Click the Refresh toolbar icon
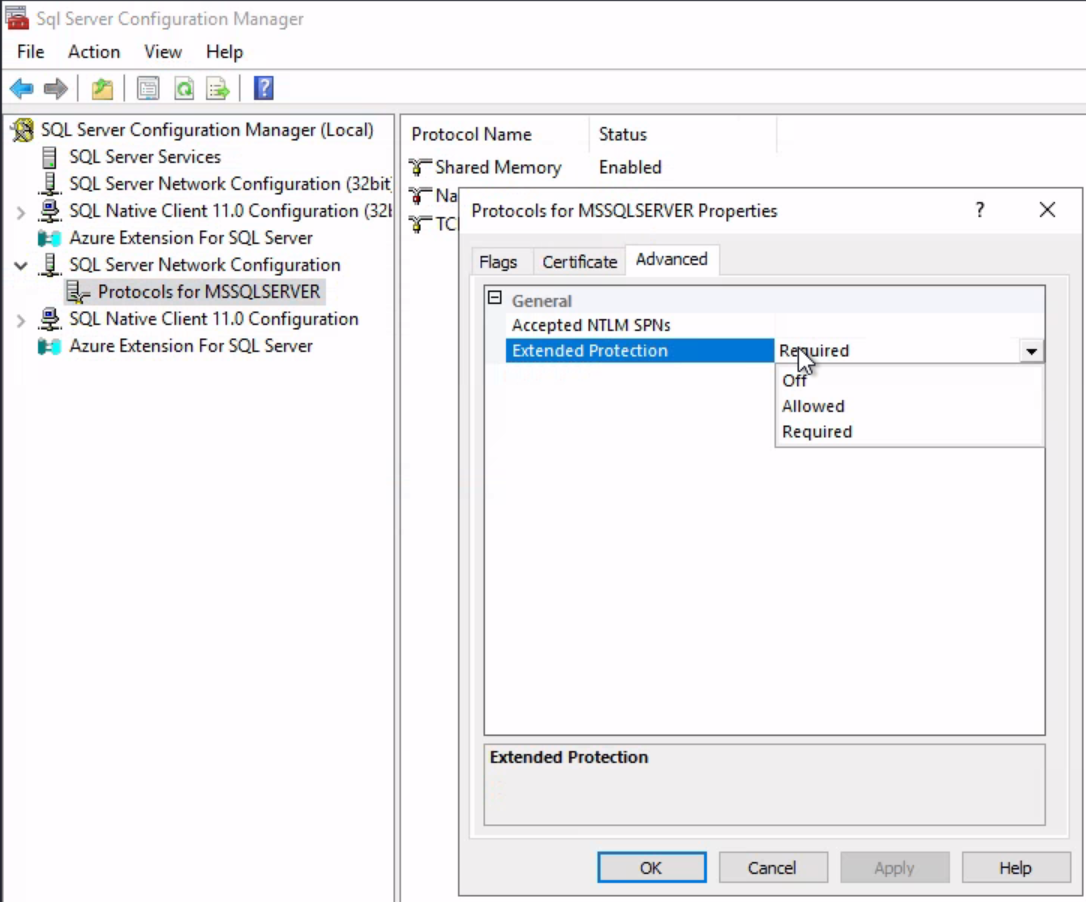This screenshot has width=1086, height=902. [x=184, y=88]
